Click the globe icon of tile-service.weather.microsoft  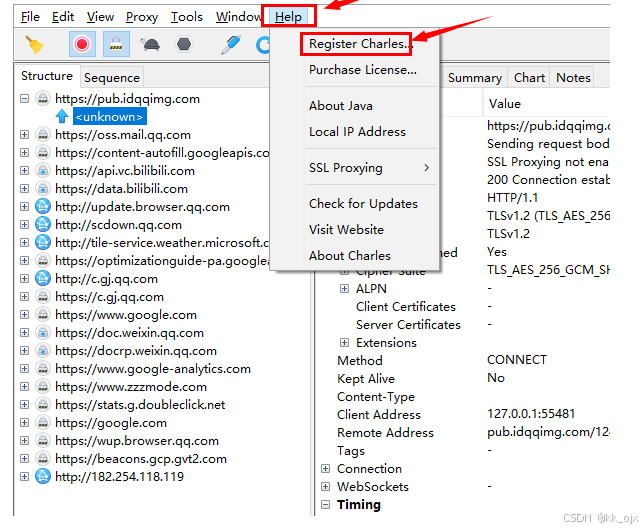[43, 243]
